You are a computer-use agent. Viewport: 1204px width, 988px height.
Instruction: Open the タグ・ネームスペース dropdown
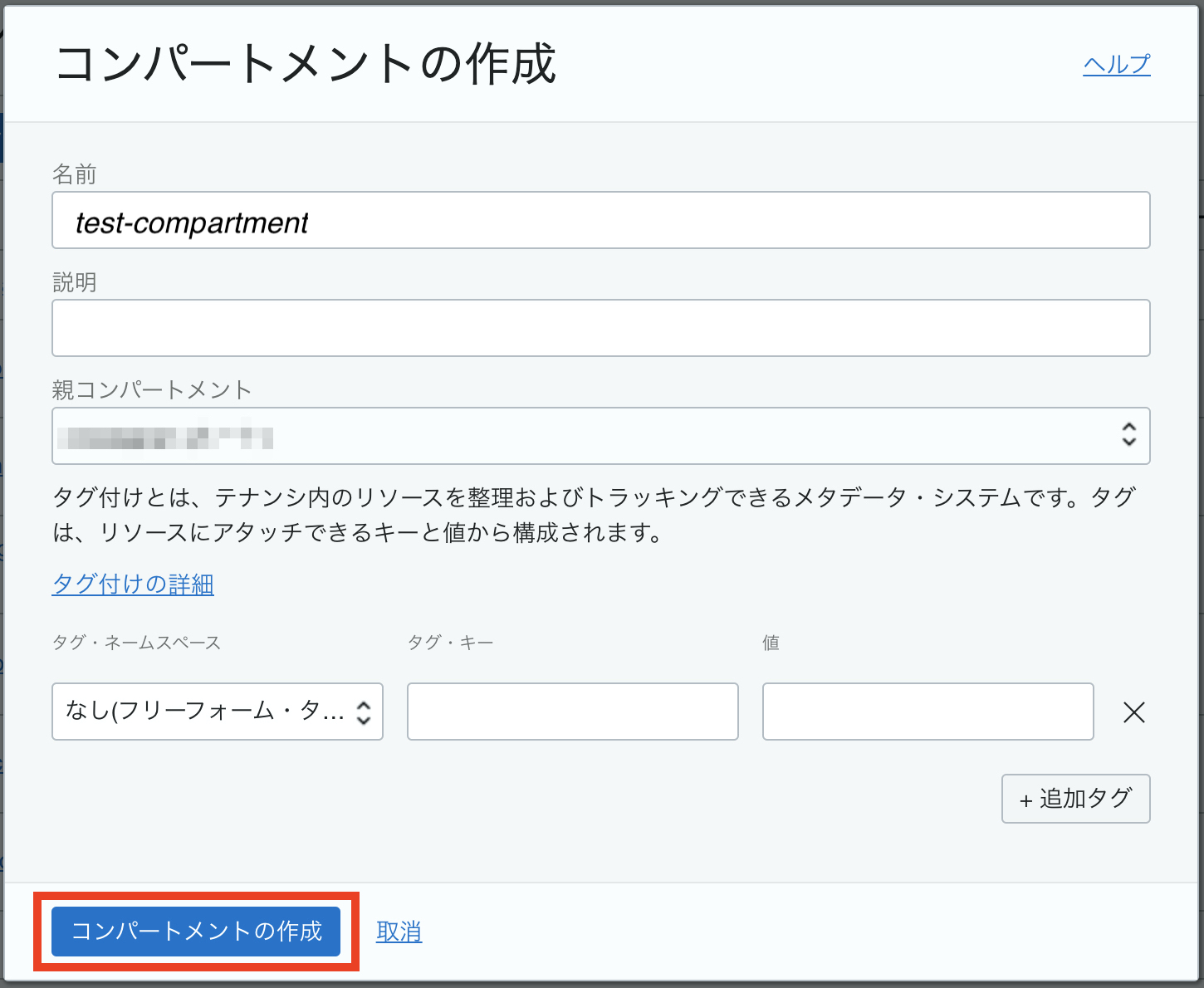[x=217, y=712]
